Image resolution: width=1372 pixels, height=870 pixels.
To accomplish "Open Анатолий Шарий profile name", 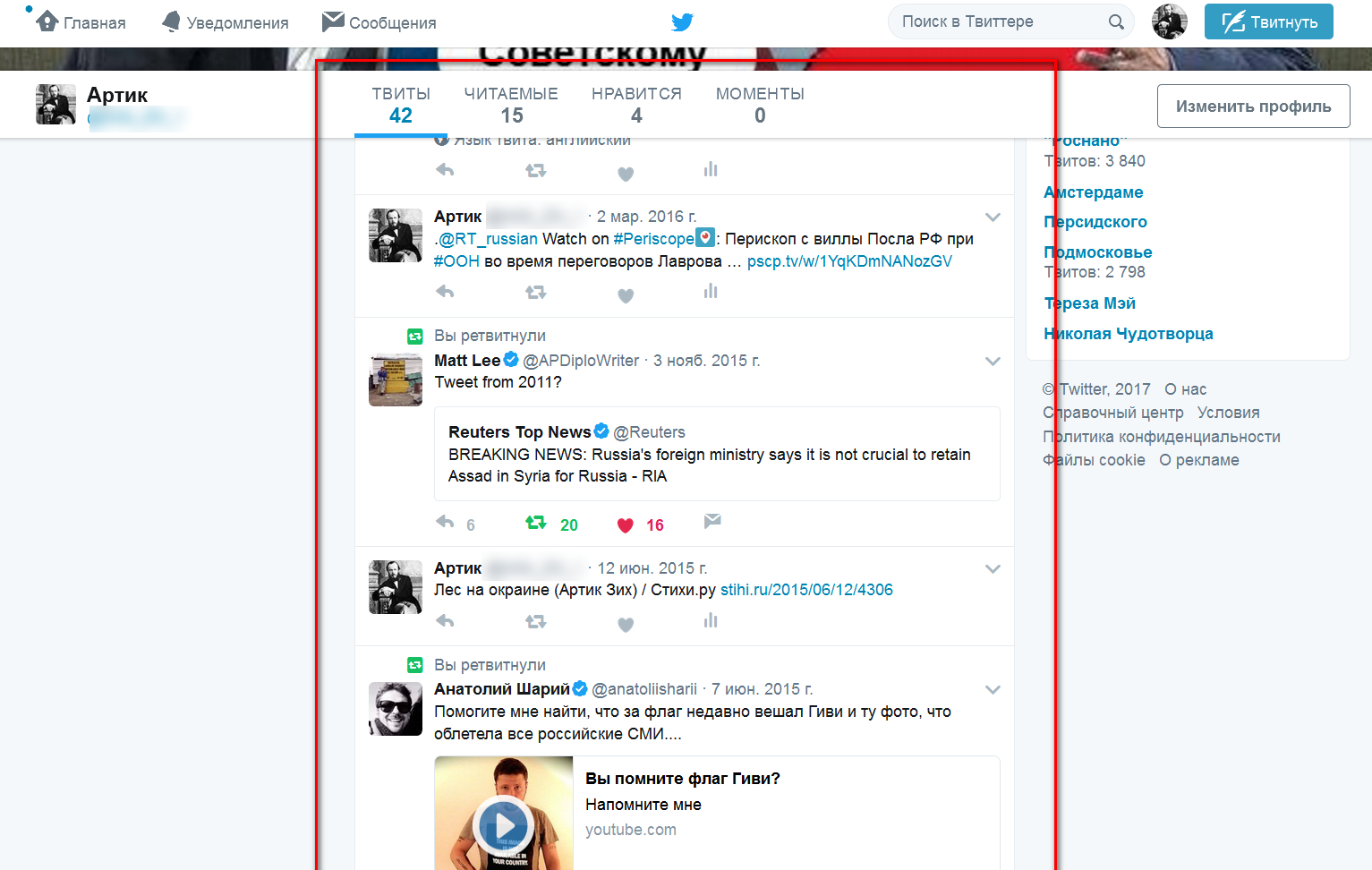I will pos(502,689).
